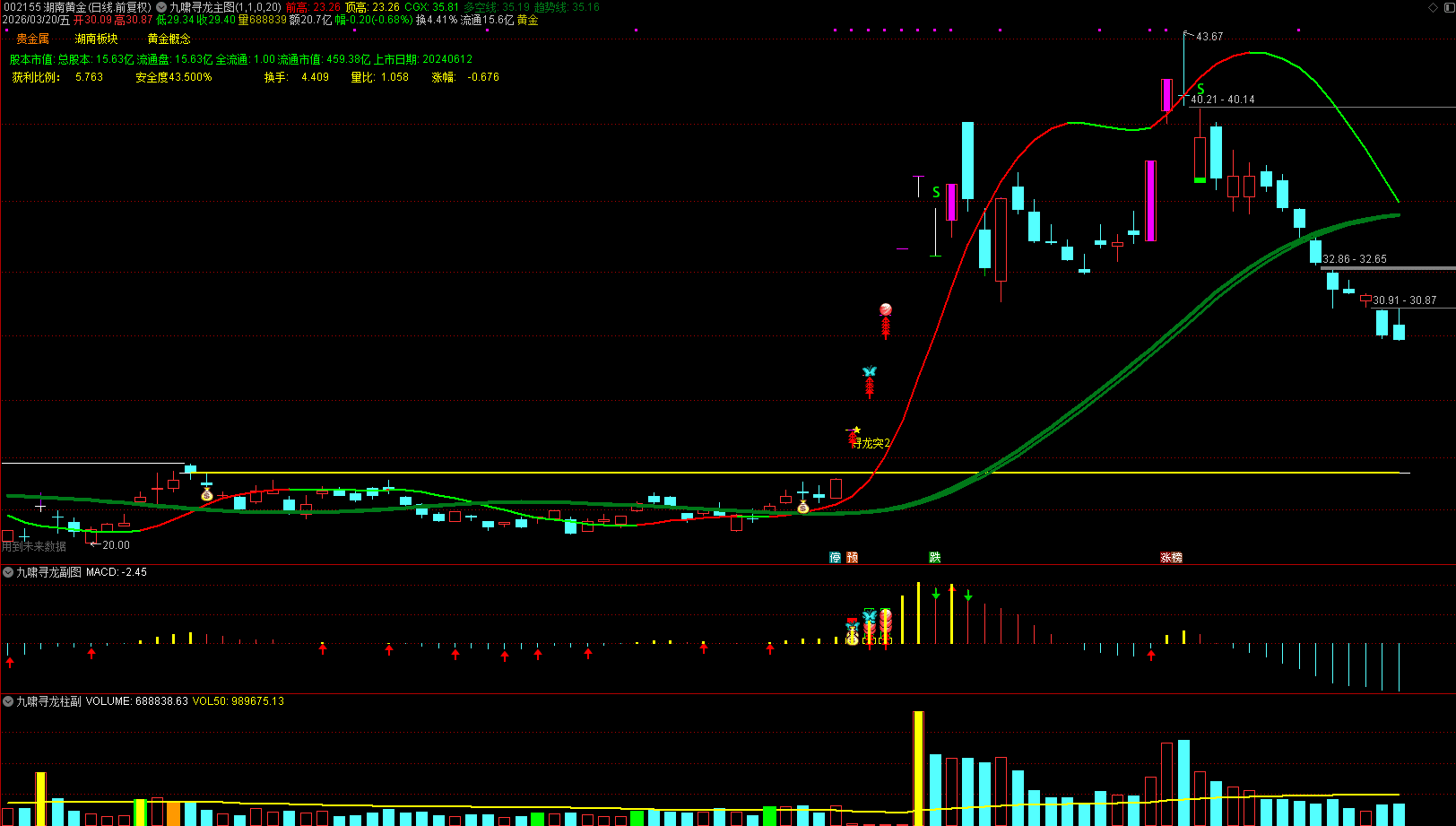Click the green S sell signal near 40.21
The image size is (1456, 826).
click(x=1200, y=89)
